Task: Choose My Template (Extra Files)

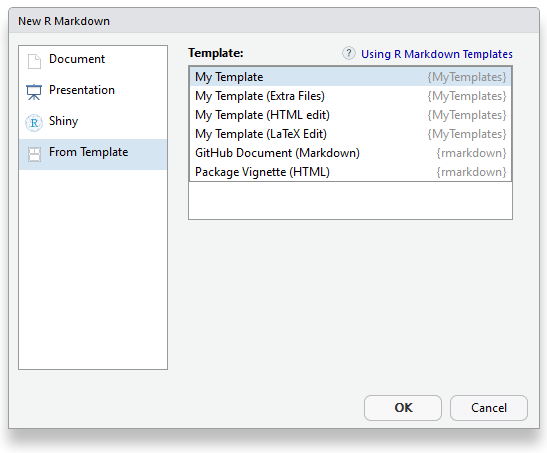Action: [x=351, y=96]
